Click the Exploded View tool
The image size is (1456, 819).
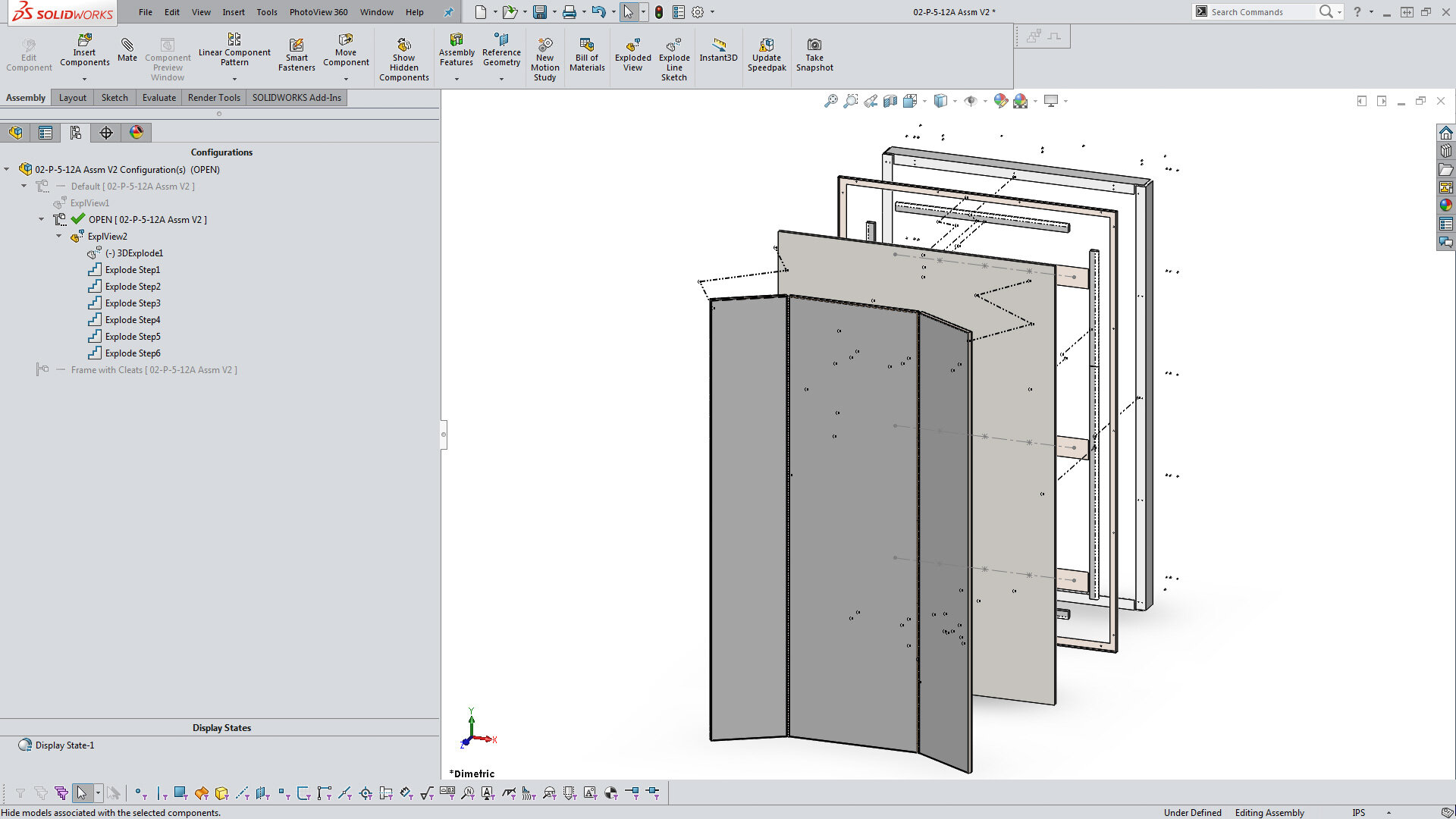pos(633,55)
